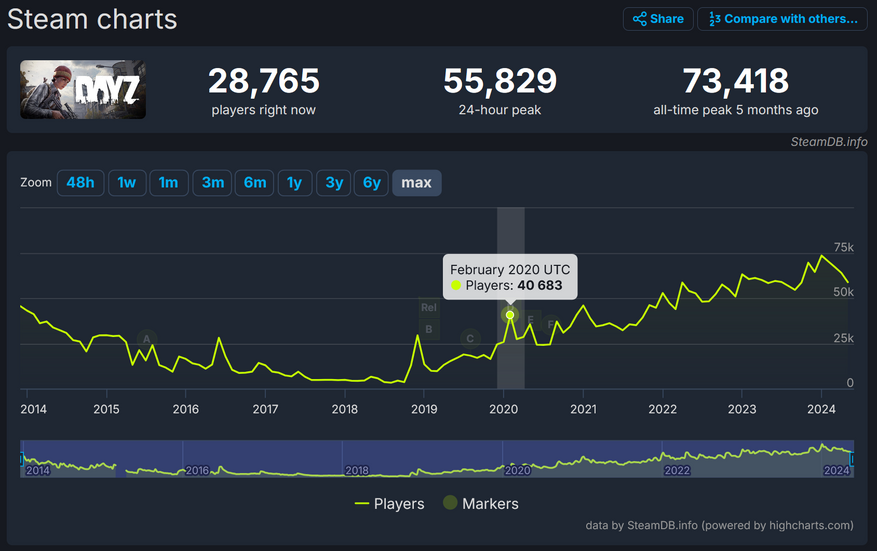The image size is (877, 551).
Task: Click the SteamDB.info watermark link
Action: (829, 142)
